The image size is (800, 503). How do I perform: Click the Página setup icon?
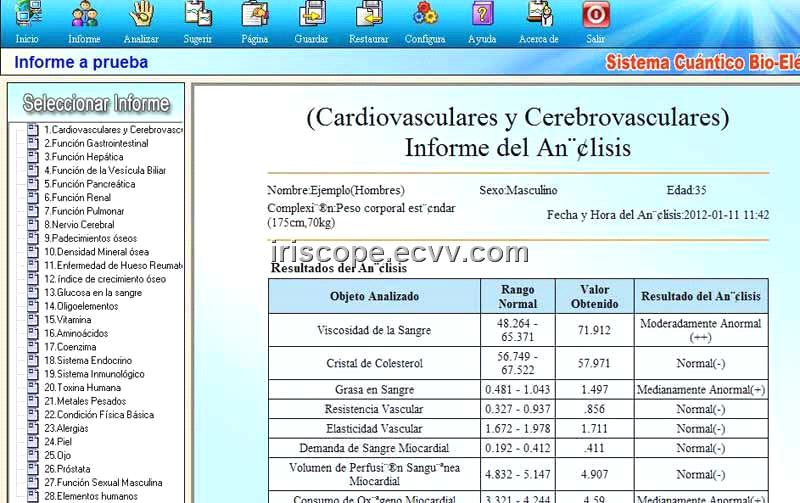click(x=255, y=16)
